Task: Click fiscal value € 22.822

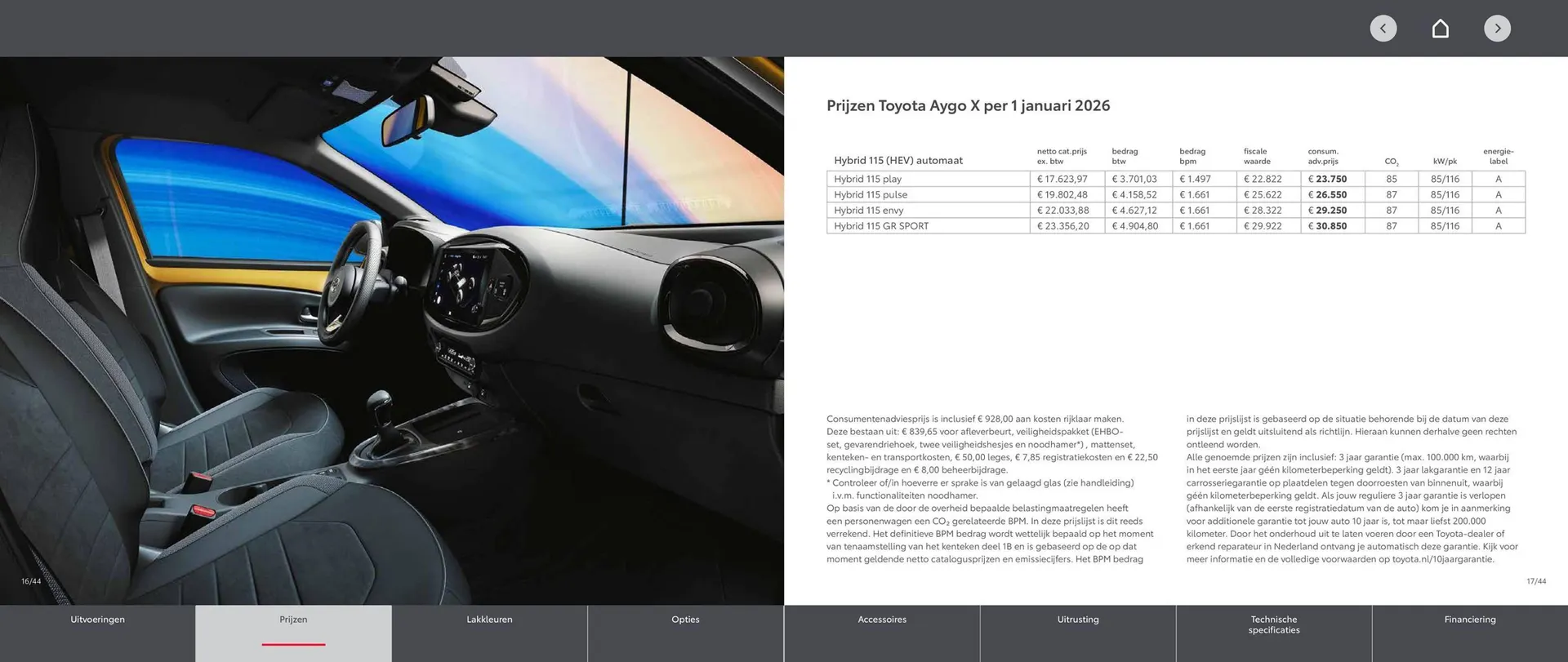Action: (1263, 179)
